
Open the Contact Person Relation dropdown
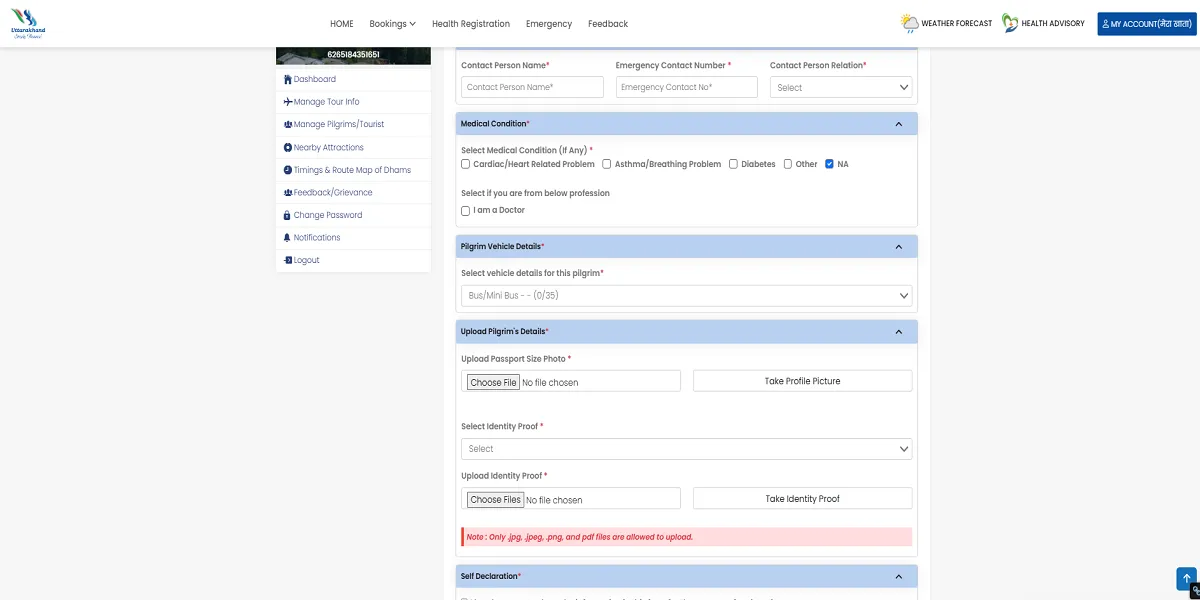pyautogui.click(x=840, y=87)
